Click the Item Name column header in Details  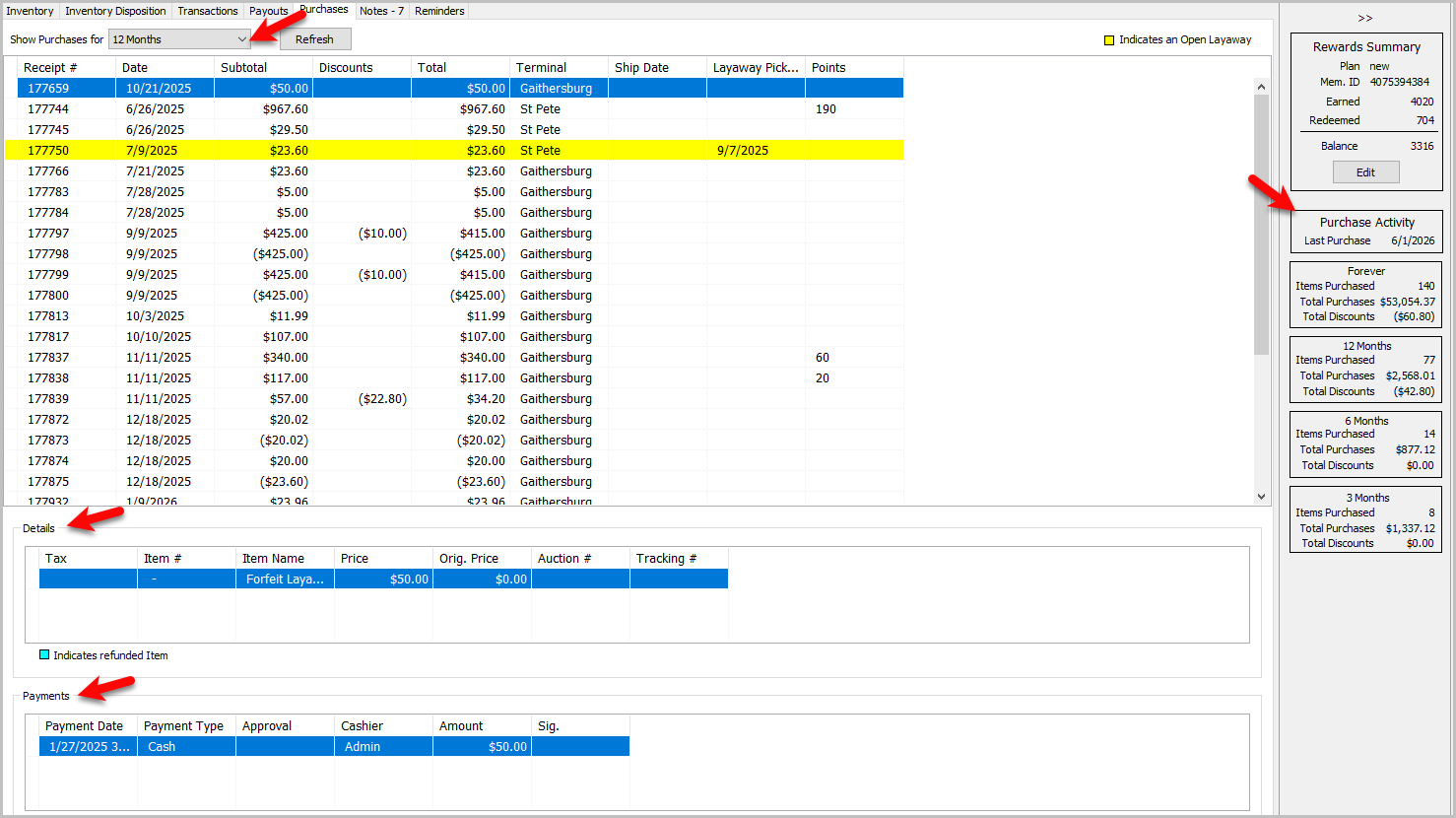(286, 558)
